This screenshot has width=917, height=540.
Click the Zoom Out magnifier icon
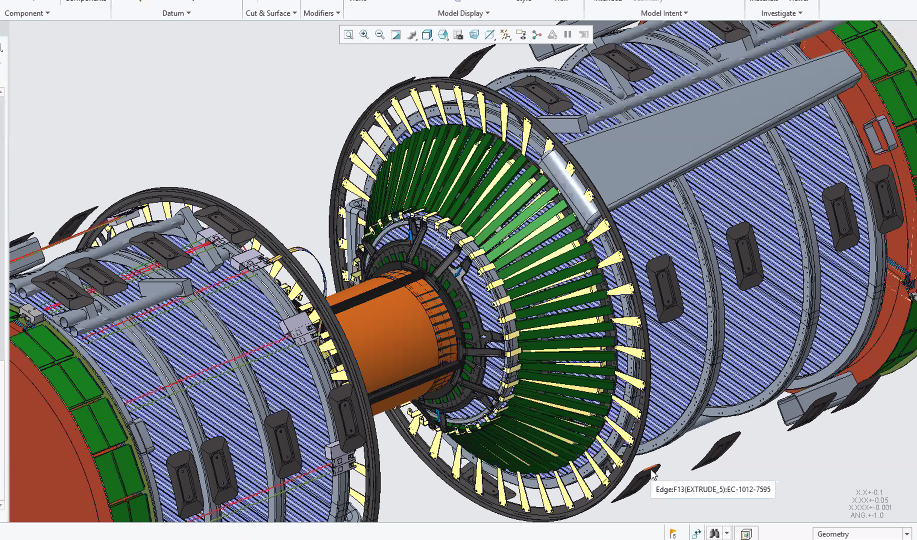tap(380, 35)
